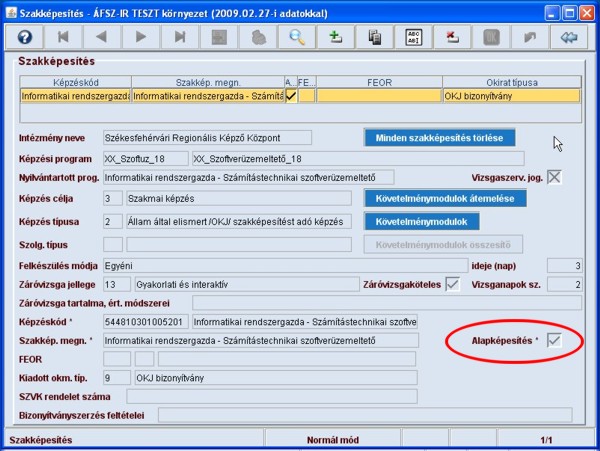The height and width of the screenshot is (451, 600).
Task: Check the A. column box in table row
Action: point(291,97)
